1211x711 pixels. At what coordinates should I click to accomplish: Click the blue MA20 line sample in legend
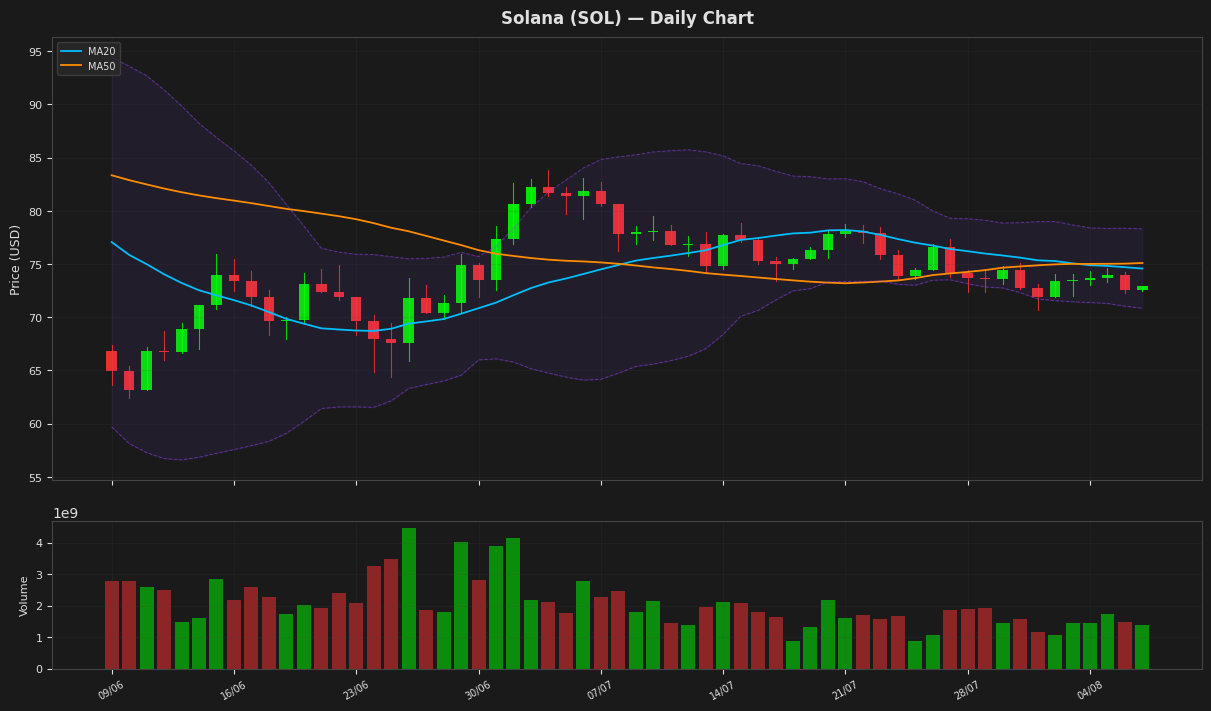(72, 52)
